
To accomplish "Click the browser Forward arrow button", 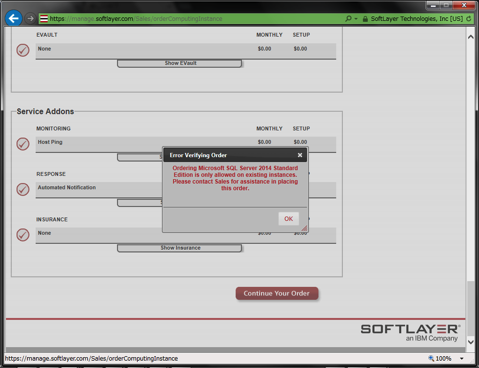I will coord(30,19).
